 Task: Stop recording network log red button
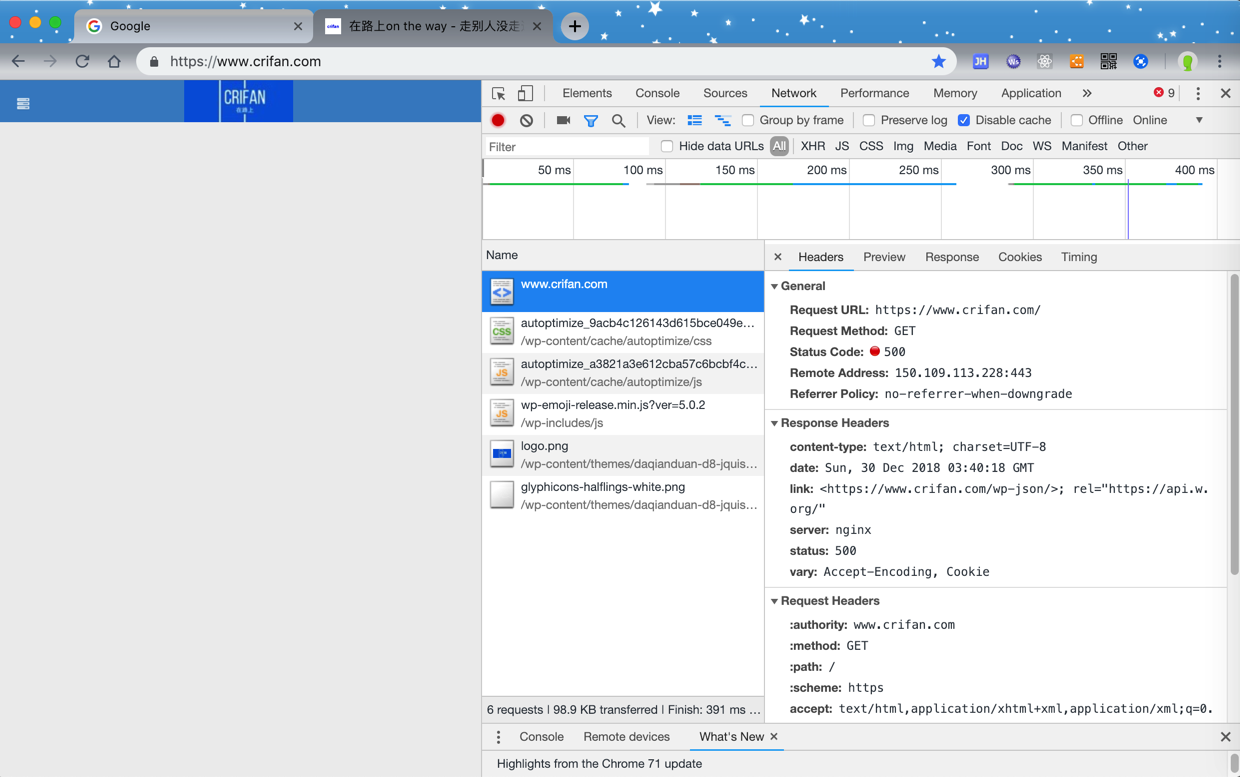498,120
